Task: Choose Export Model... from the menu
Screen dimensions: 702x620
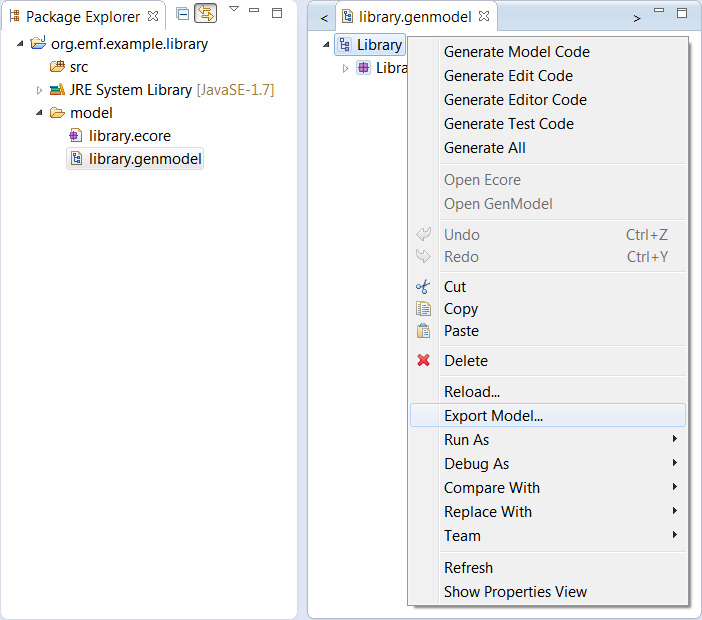Action: (x=548, y=416)
